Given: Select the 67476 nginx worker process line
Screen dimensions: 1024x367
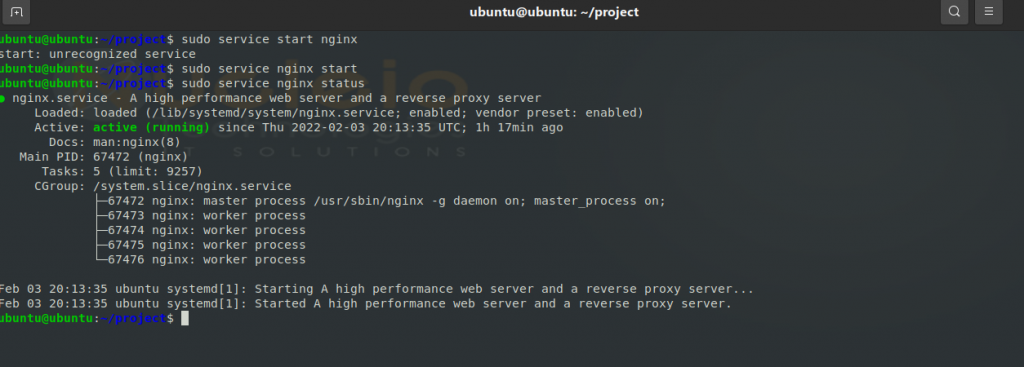Looking at the screenshot, I should tap(206, 260).
